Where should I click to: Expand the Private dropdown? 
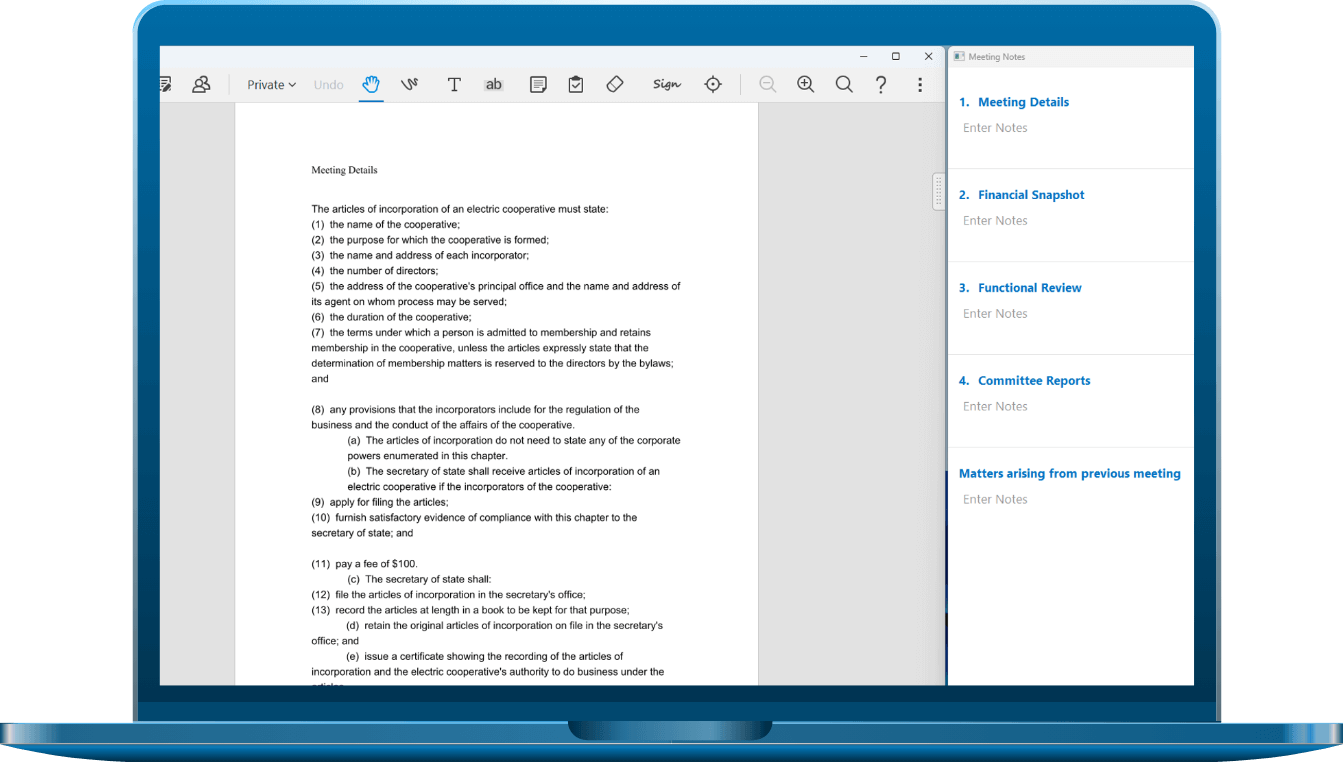(x=271, y=85)
